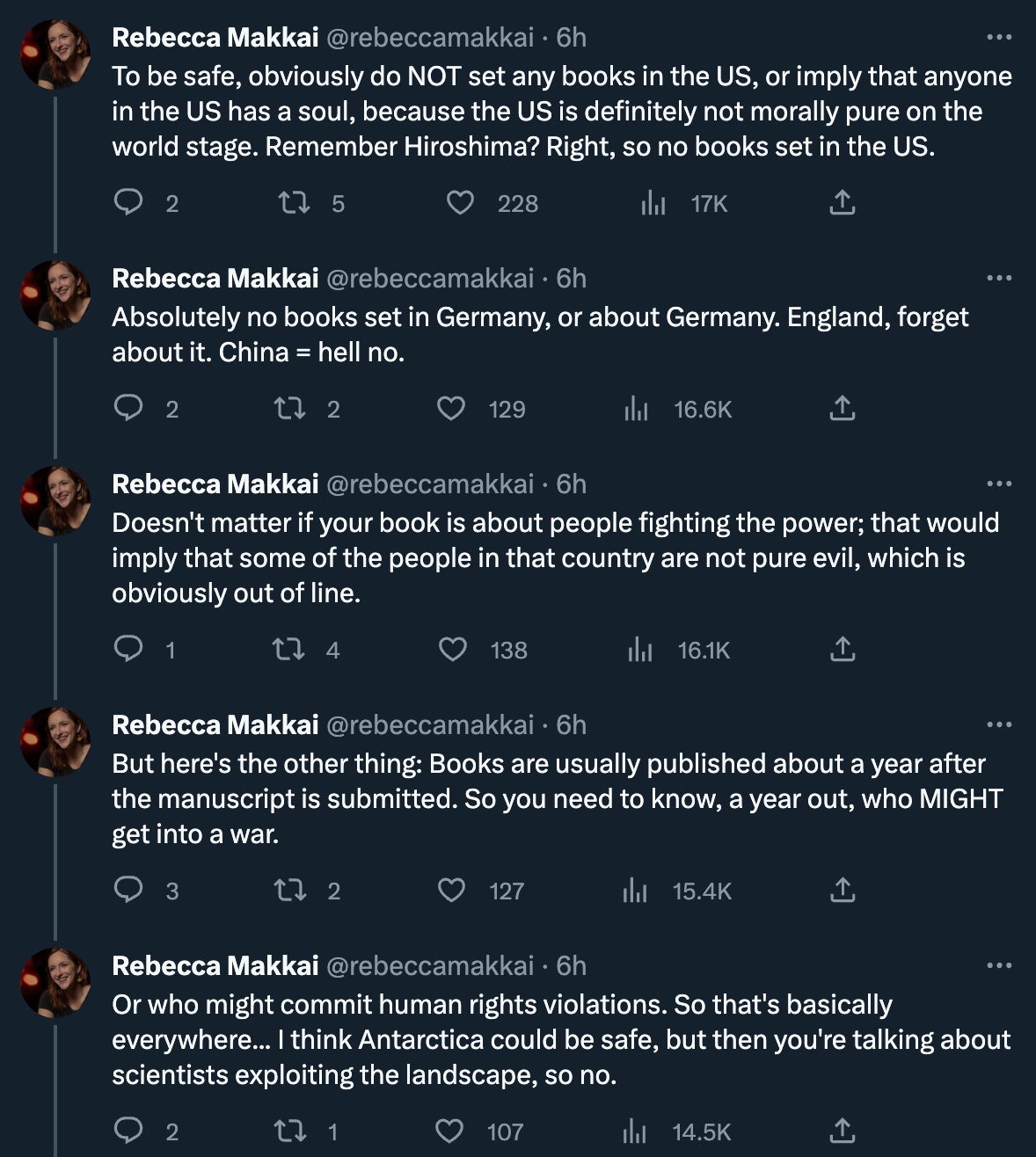Viewport: 1036px width, 1157px height.
Task: Share the tweet about books set in US
Action: pos(842,203)
